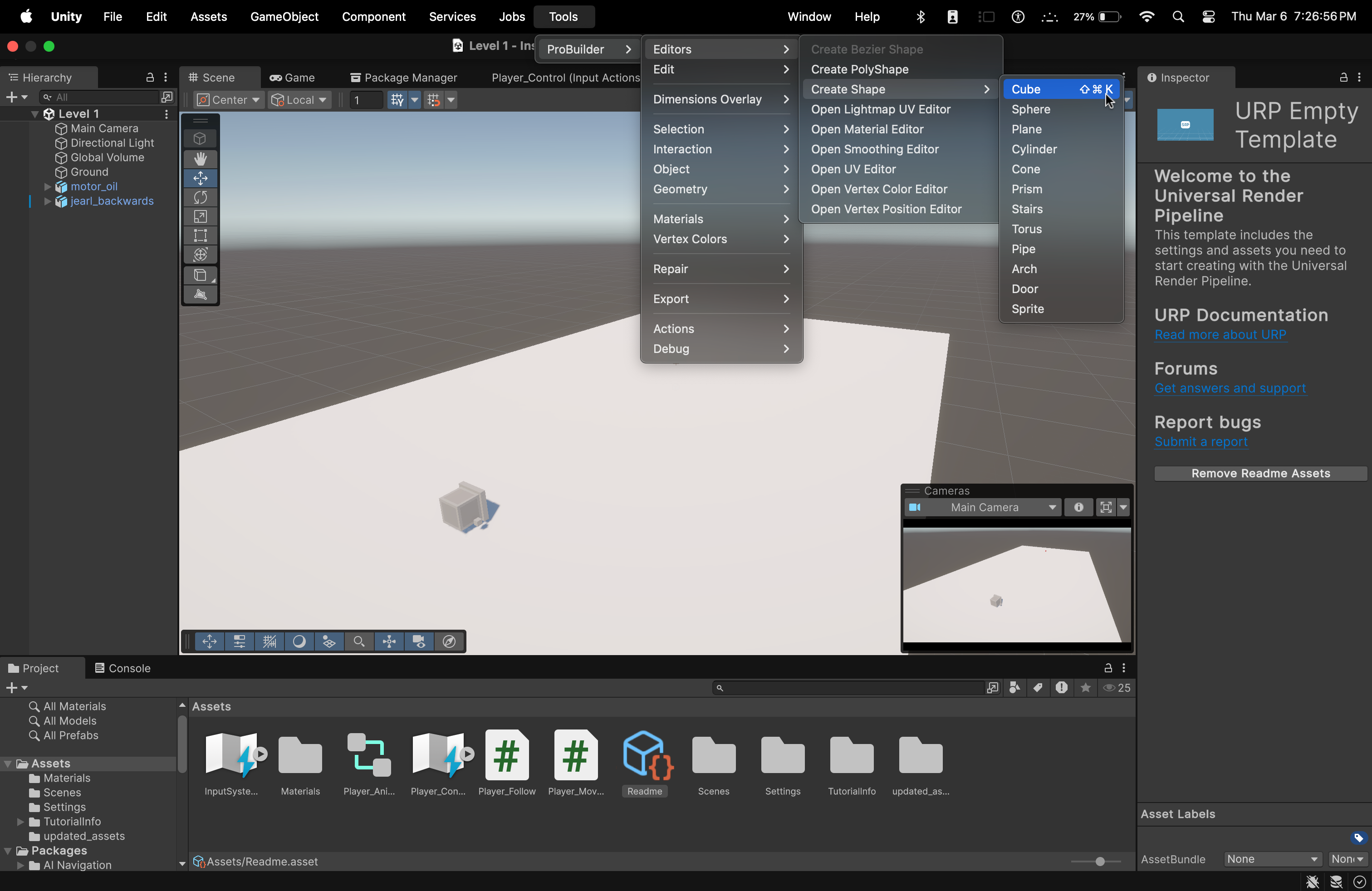
Task: Select the Hand view tool
Action: 200,158
